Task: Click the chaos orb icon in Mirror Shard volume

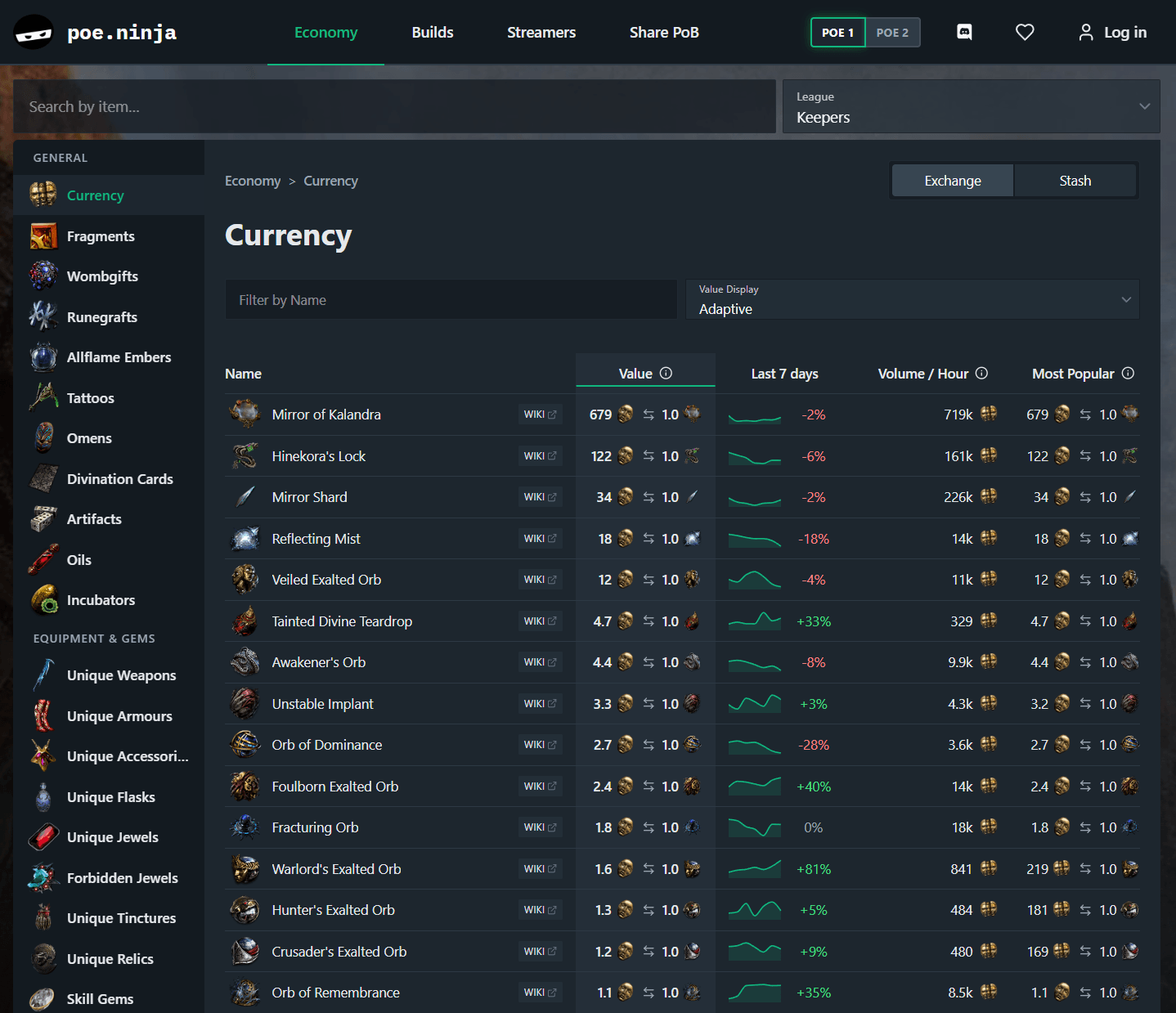Action: point(989,496)
